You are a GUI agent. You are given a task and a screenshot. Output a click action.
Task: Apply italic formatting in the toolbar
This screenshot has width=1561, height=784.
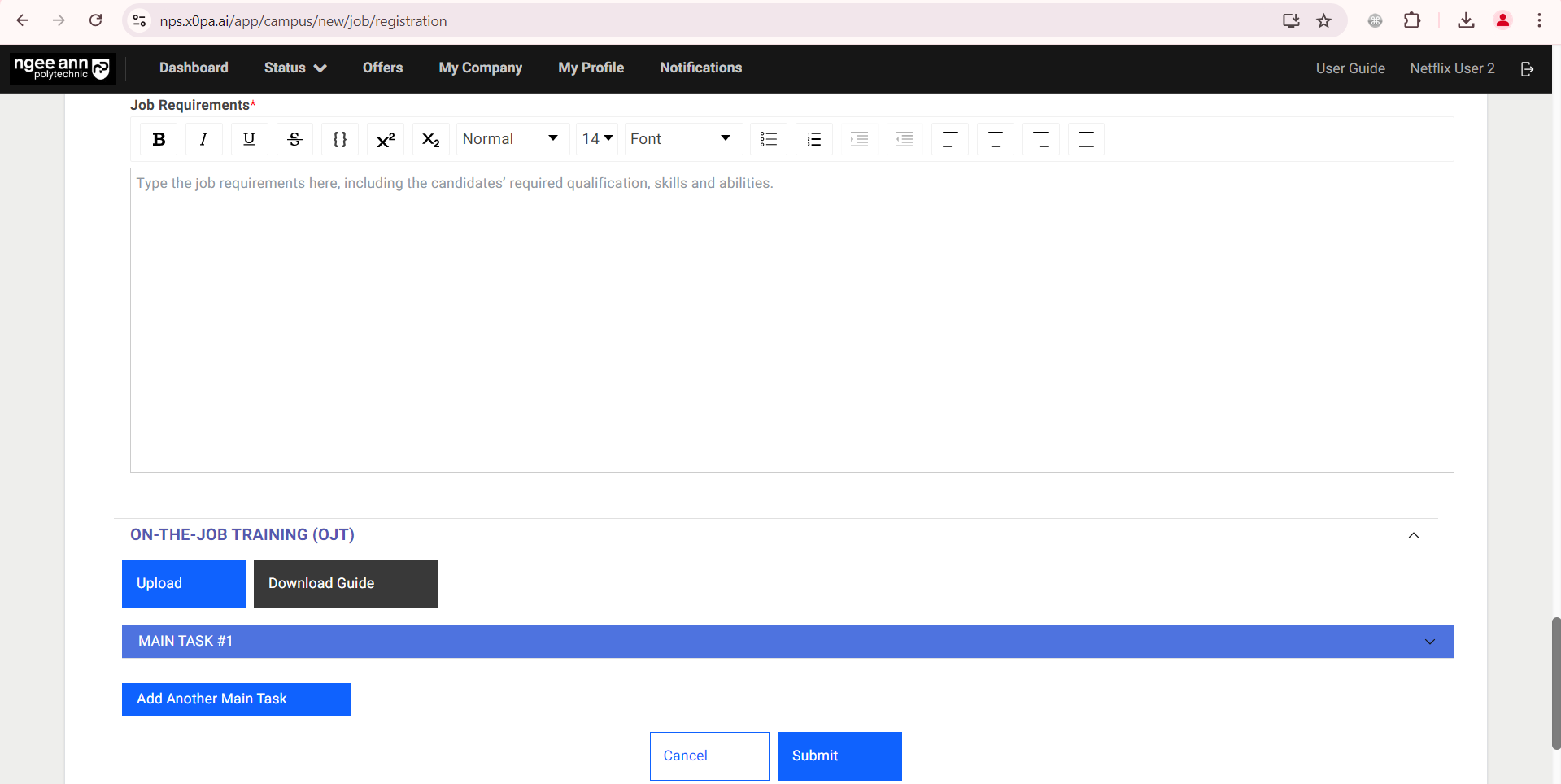tap(203, 139)
